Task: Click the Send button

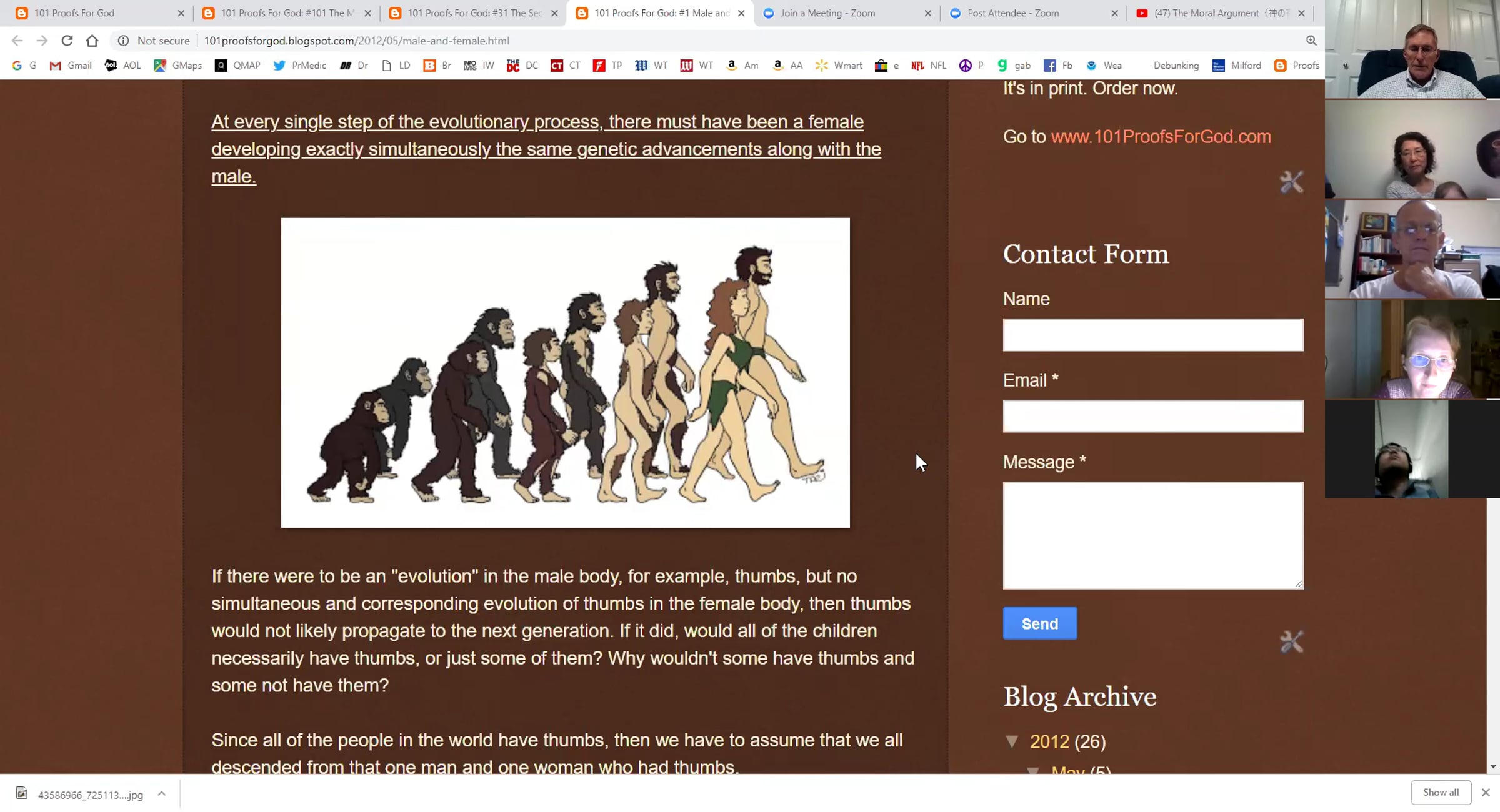Action: pyautogui.click(x=1040, y=623)
